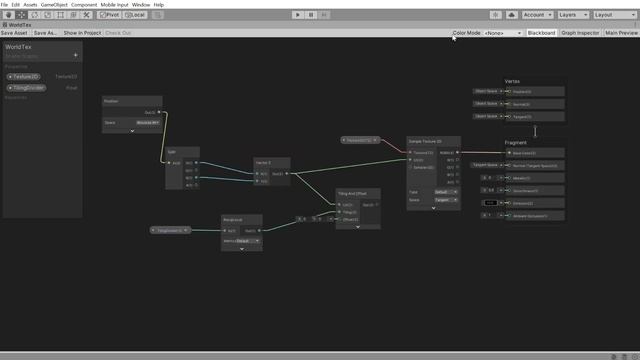
Task: Click the Base Color(3) input port in Fragment
Action: click(509, 153)
